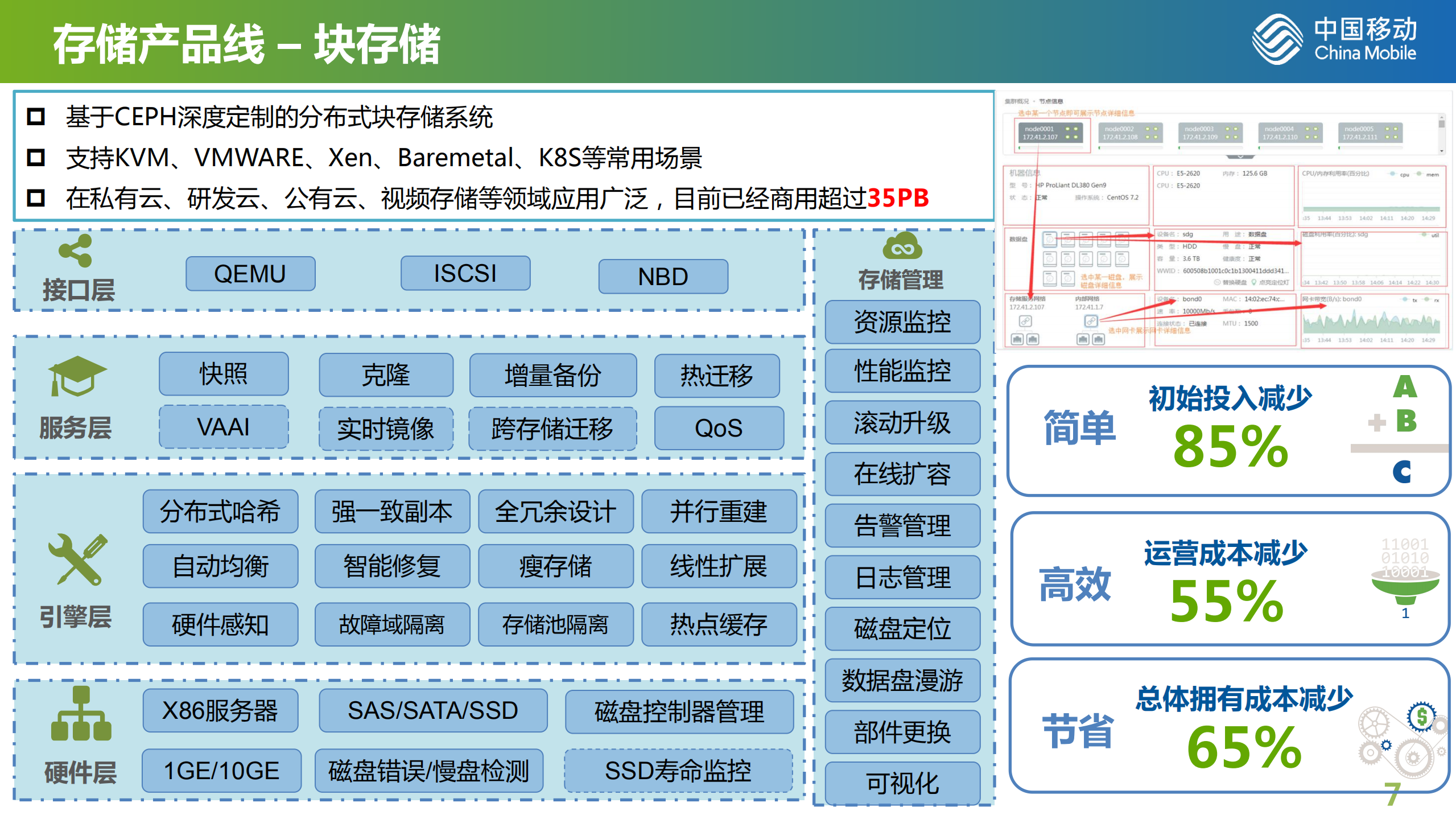Check the checkbox beside 基于CEPH深度定制 bullet
1456x819 pixels.
click(37, 117)
